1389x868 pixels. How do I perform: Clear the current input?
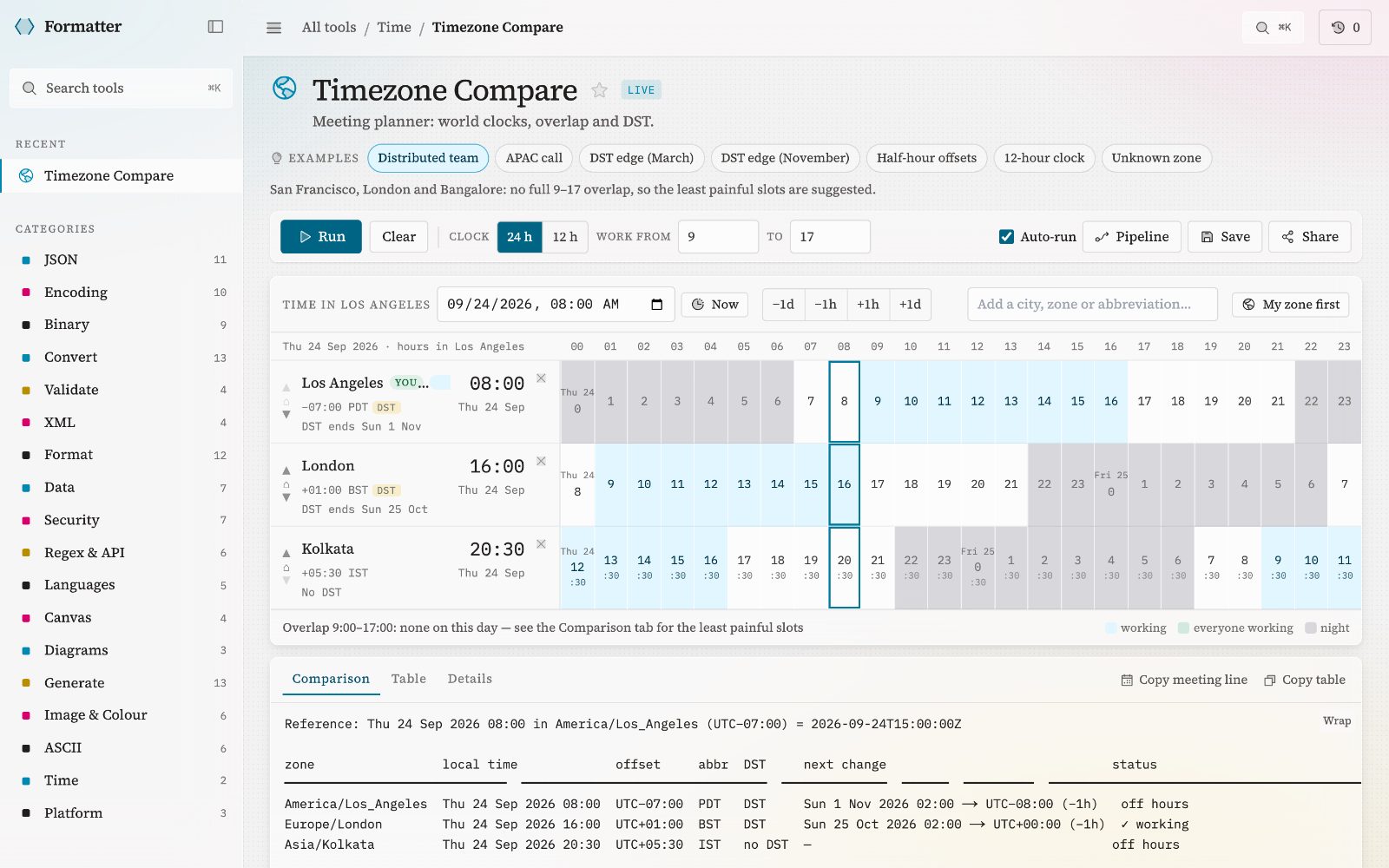[399, 237]
